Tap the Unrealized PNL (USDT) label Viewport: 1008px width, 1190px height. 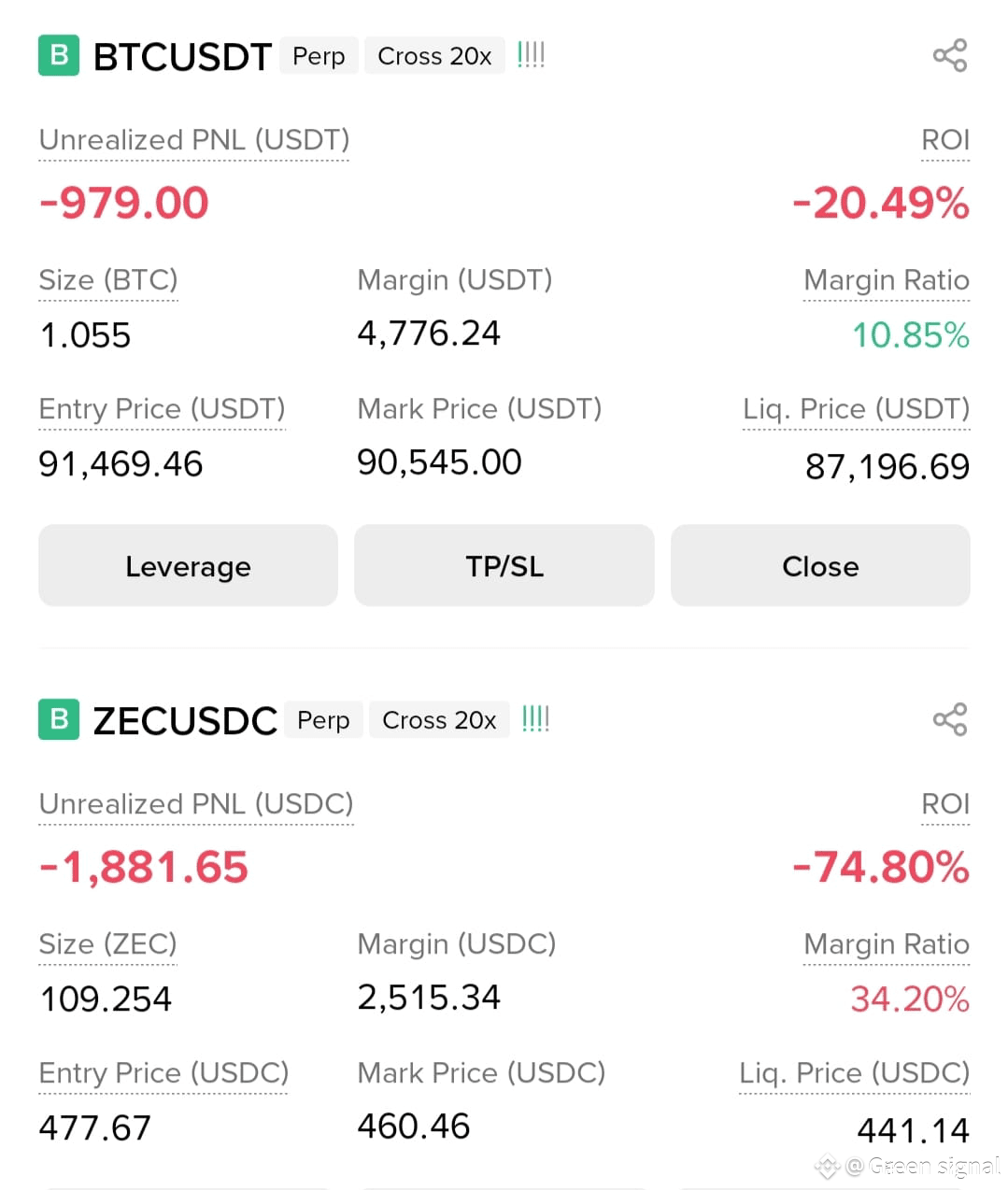pyautogui.click(x=194, y=140)
